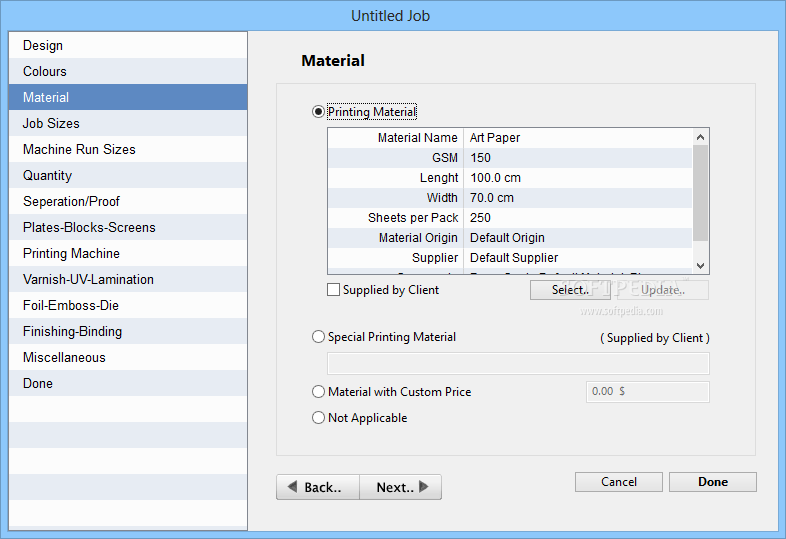Viewport: 786px width, 539px height.
Task: Click the GSM value 150
Action: (578, 158)
